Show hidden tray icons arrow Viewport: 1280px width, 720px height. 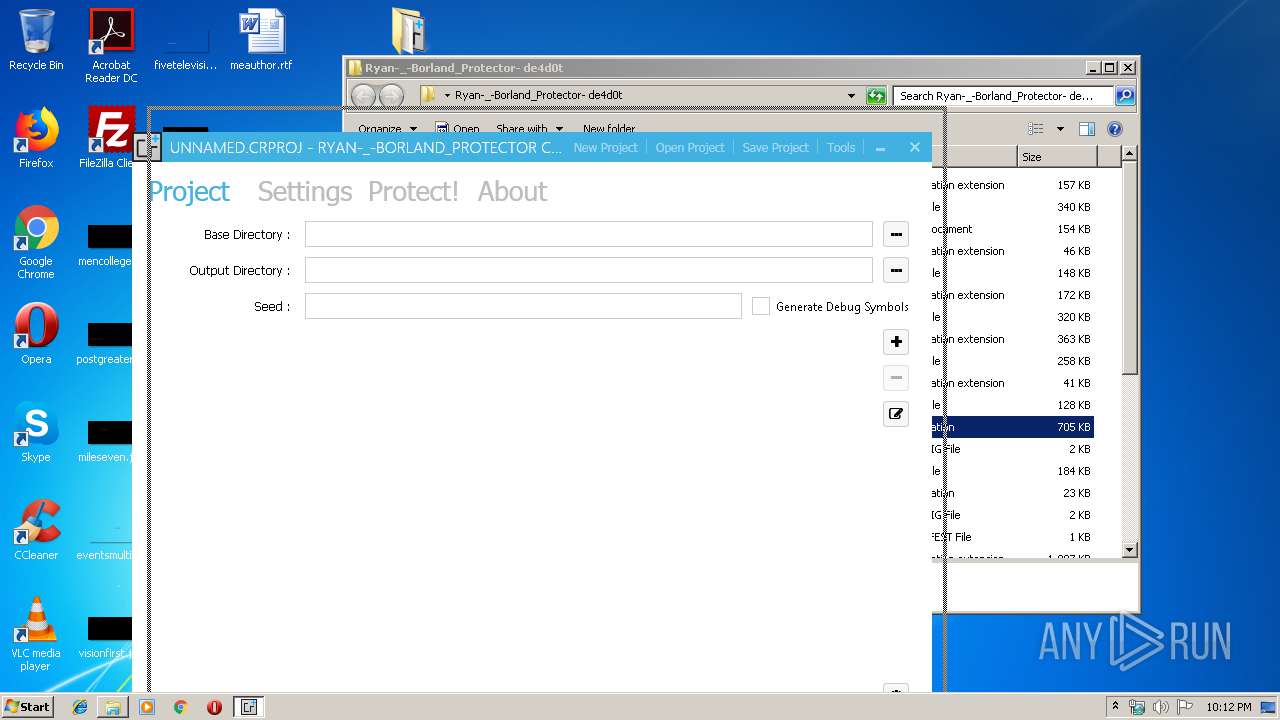point(1115,707)
